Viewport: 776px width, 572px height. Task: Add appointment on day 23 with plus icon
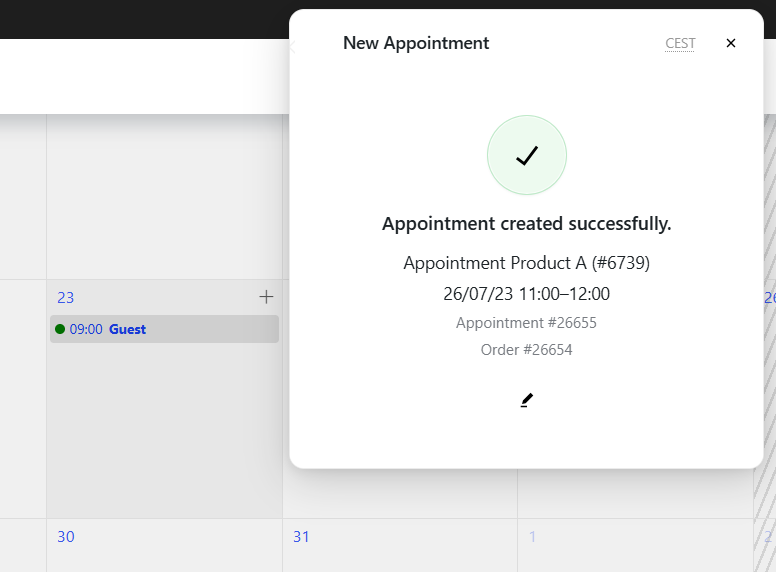coord(266,297)
